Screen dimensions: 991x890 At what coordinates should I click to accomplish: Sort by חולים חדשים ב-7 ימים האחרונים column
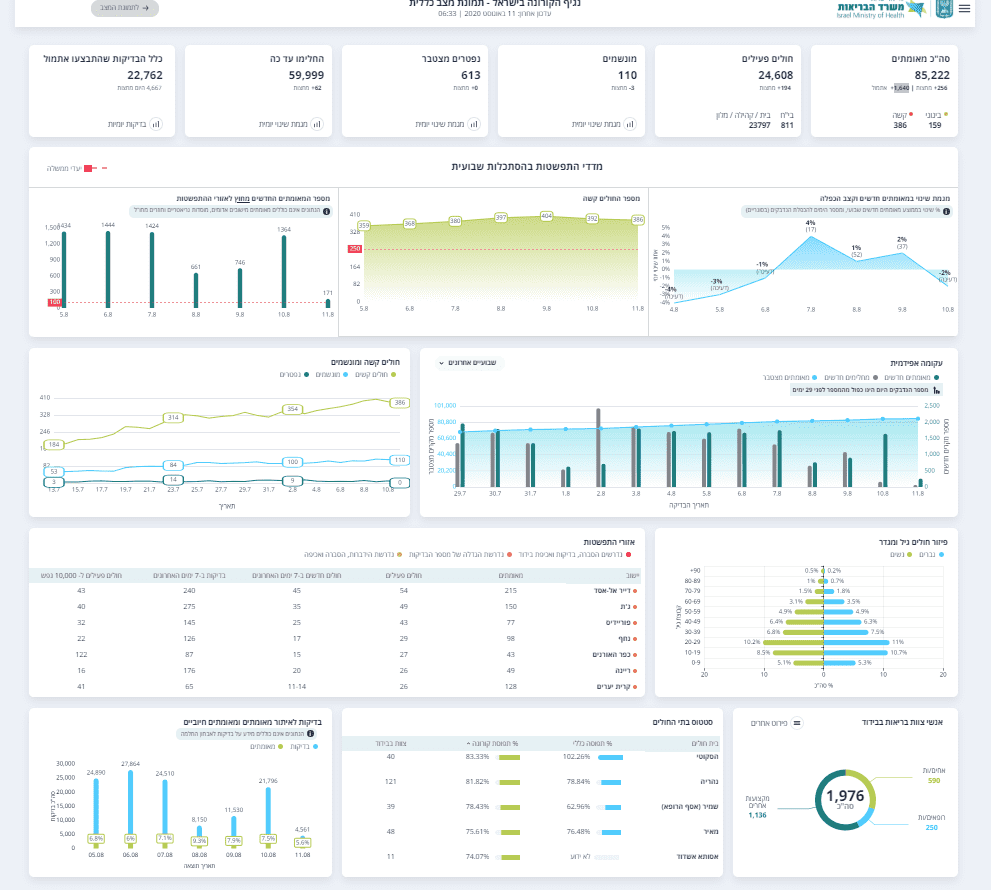296,576
